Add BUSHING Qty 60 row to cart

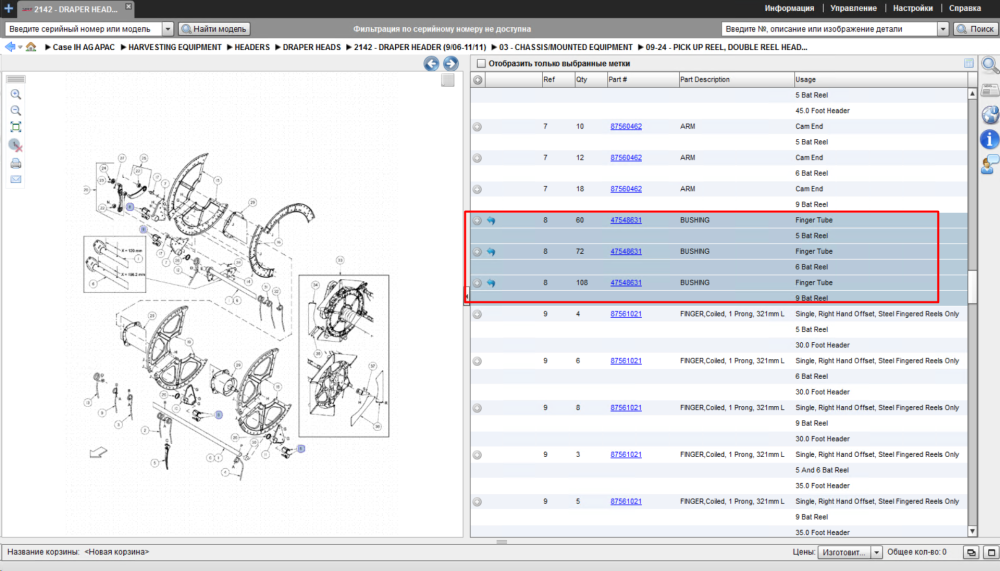click(x=477, y=221)
